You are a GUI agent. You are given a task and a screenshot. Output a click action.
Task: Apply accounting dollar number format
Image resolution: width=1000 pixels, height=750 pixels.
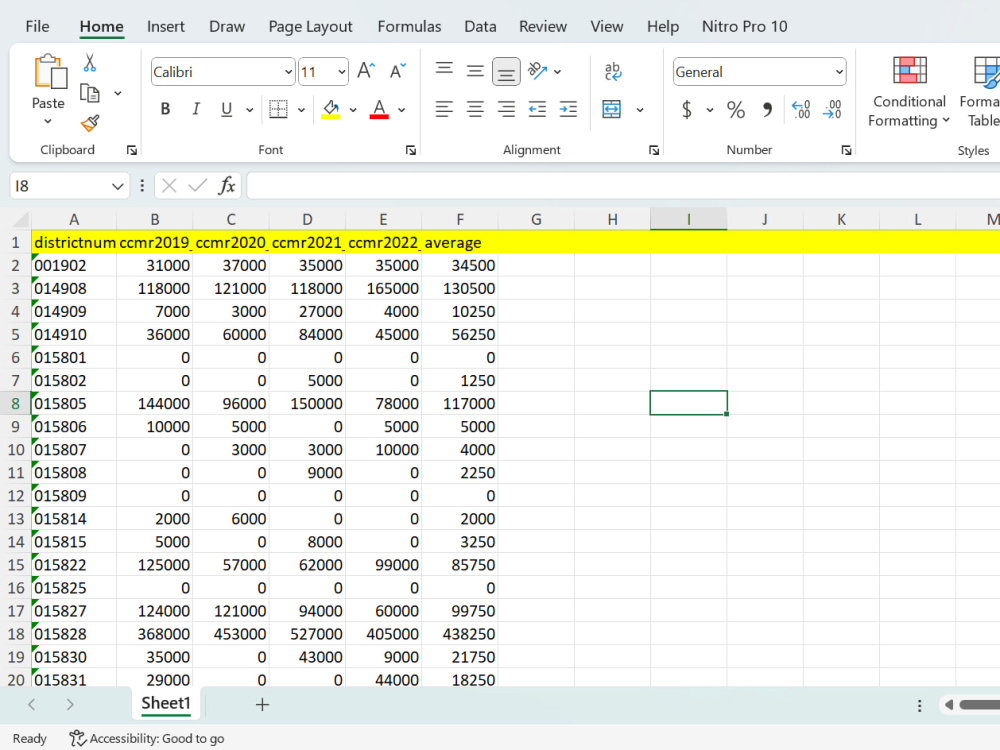pyautogui.click(x=687, y=110)
